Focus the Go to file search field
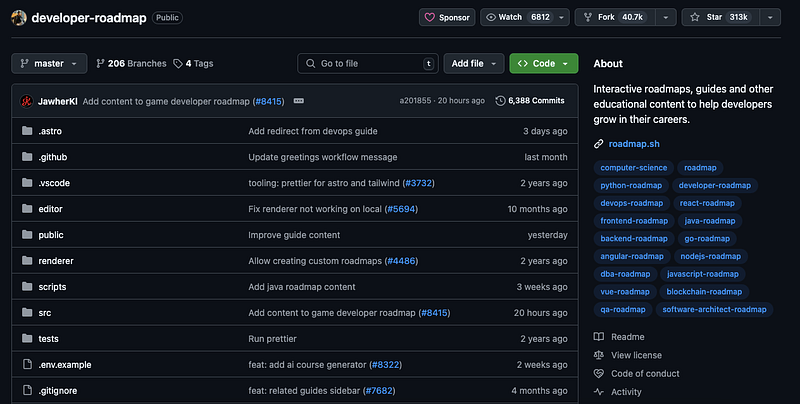Screen dimensions: 800x404 click(368, 63)
